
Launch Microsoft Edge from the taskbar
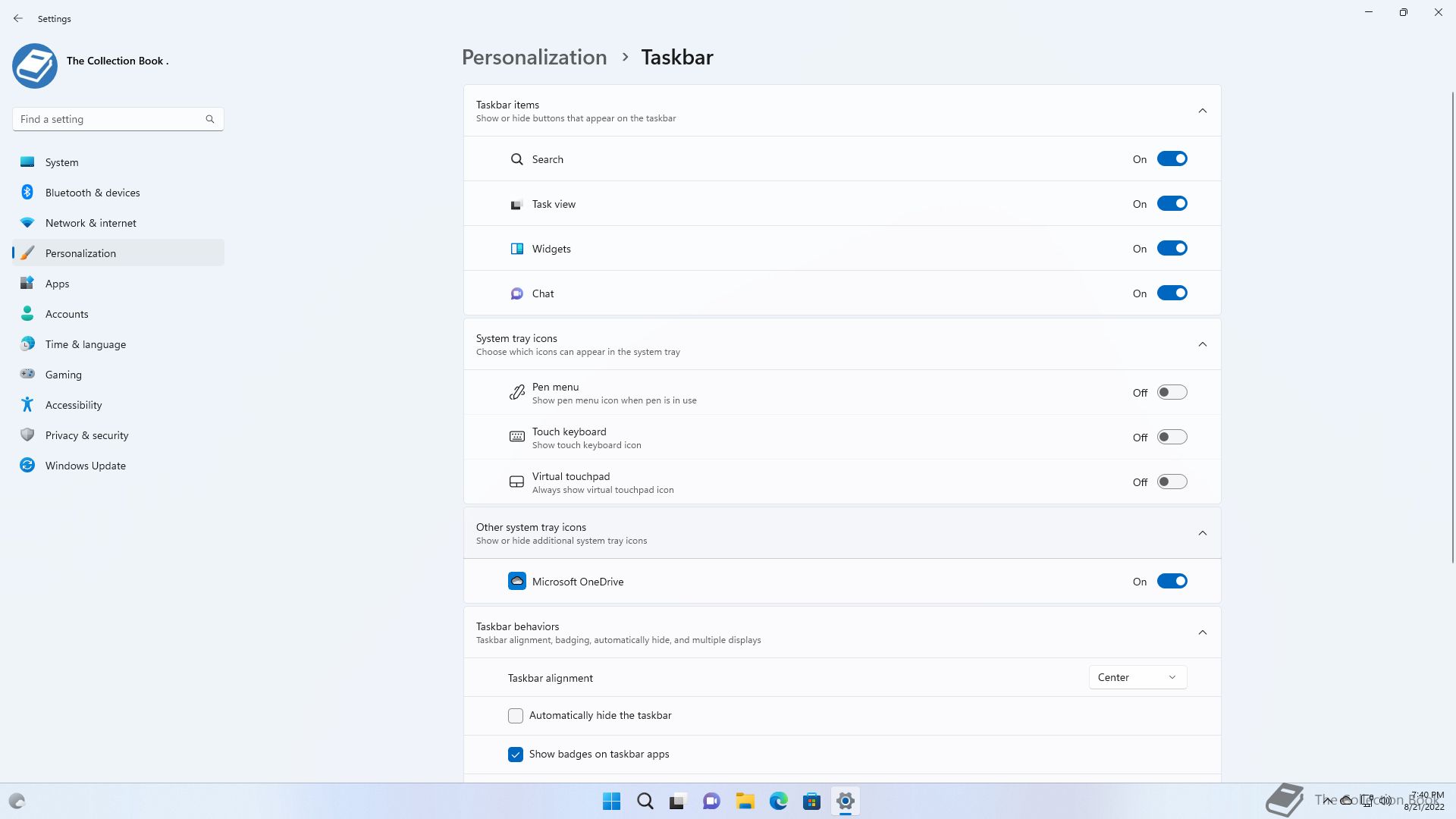pos(779,801)
